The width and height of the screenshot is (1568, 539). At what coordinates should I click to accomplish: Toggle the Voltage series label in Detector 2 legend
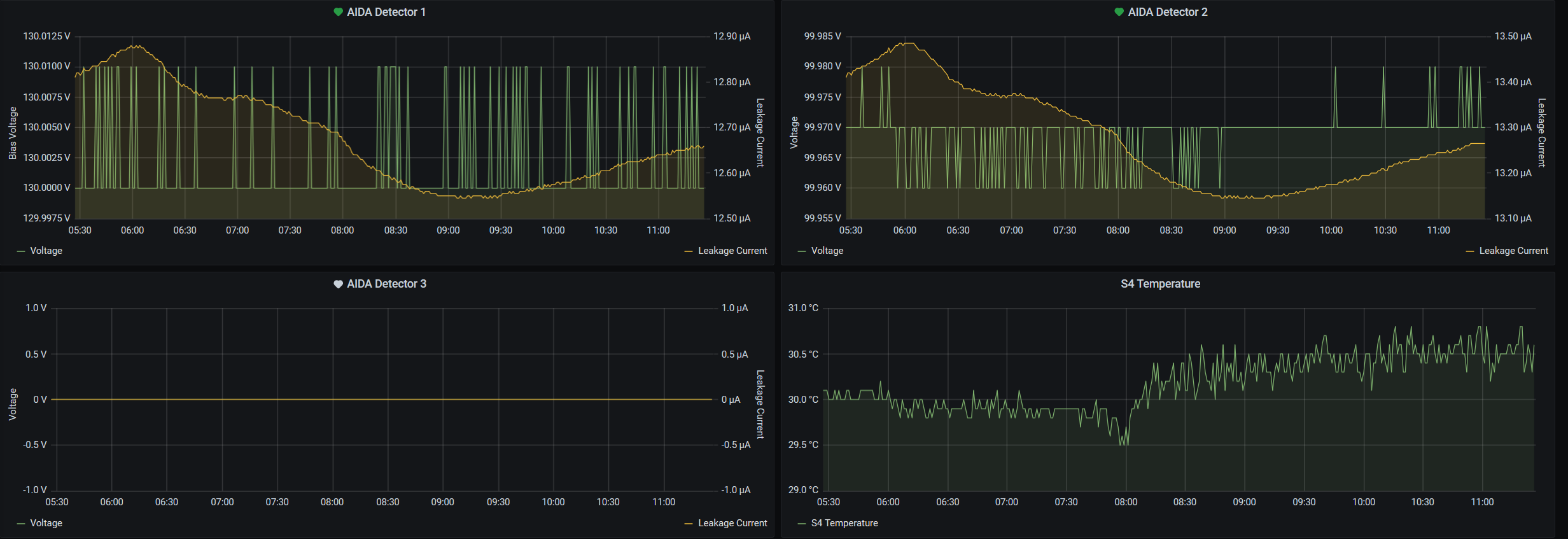(827, 251)
